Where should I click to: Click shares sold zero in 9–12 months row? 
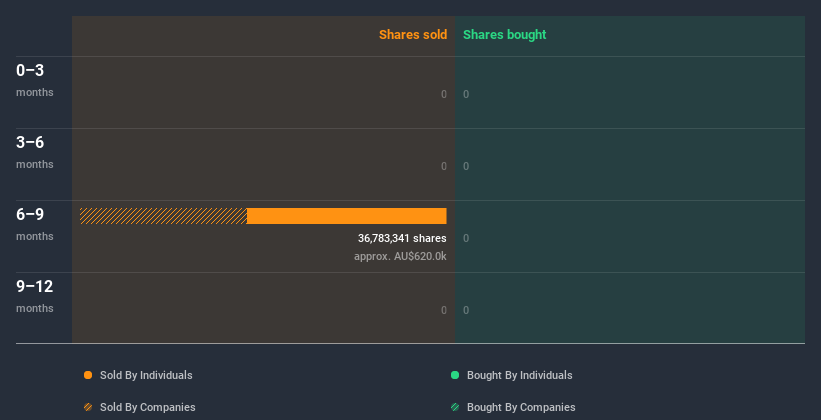click(x=444, y=311)
